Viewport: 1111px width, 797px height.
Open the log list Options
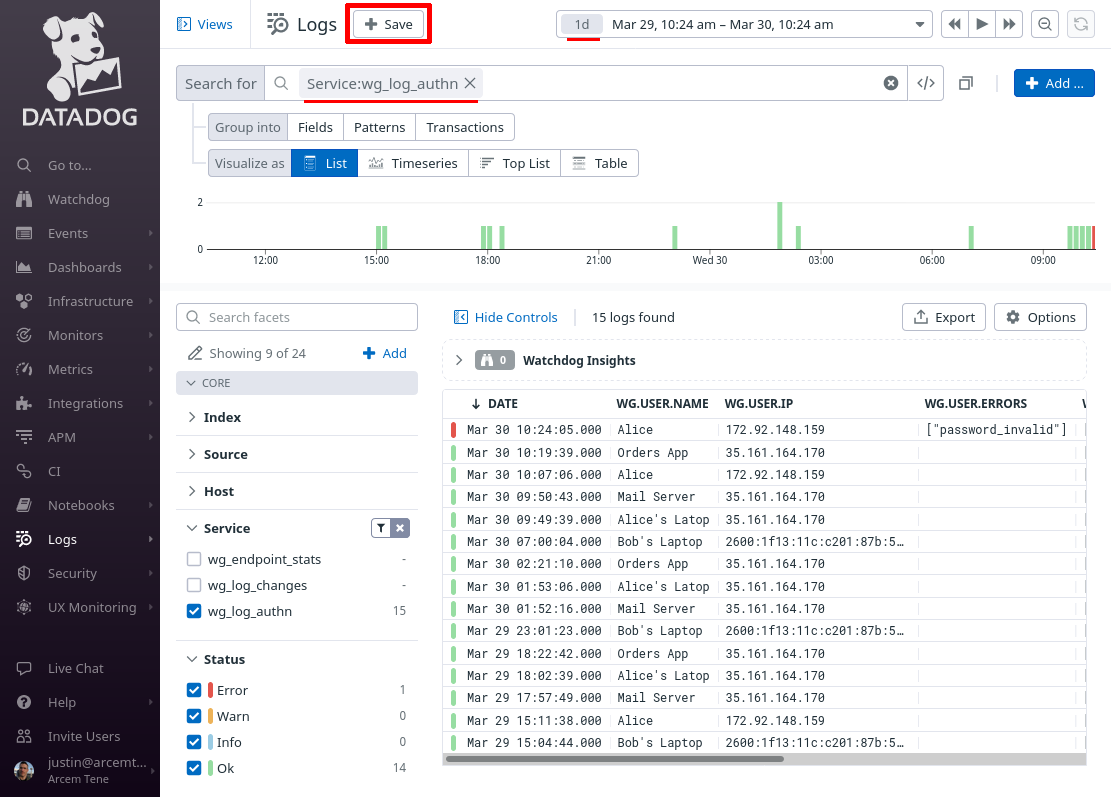(1040, 317)
